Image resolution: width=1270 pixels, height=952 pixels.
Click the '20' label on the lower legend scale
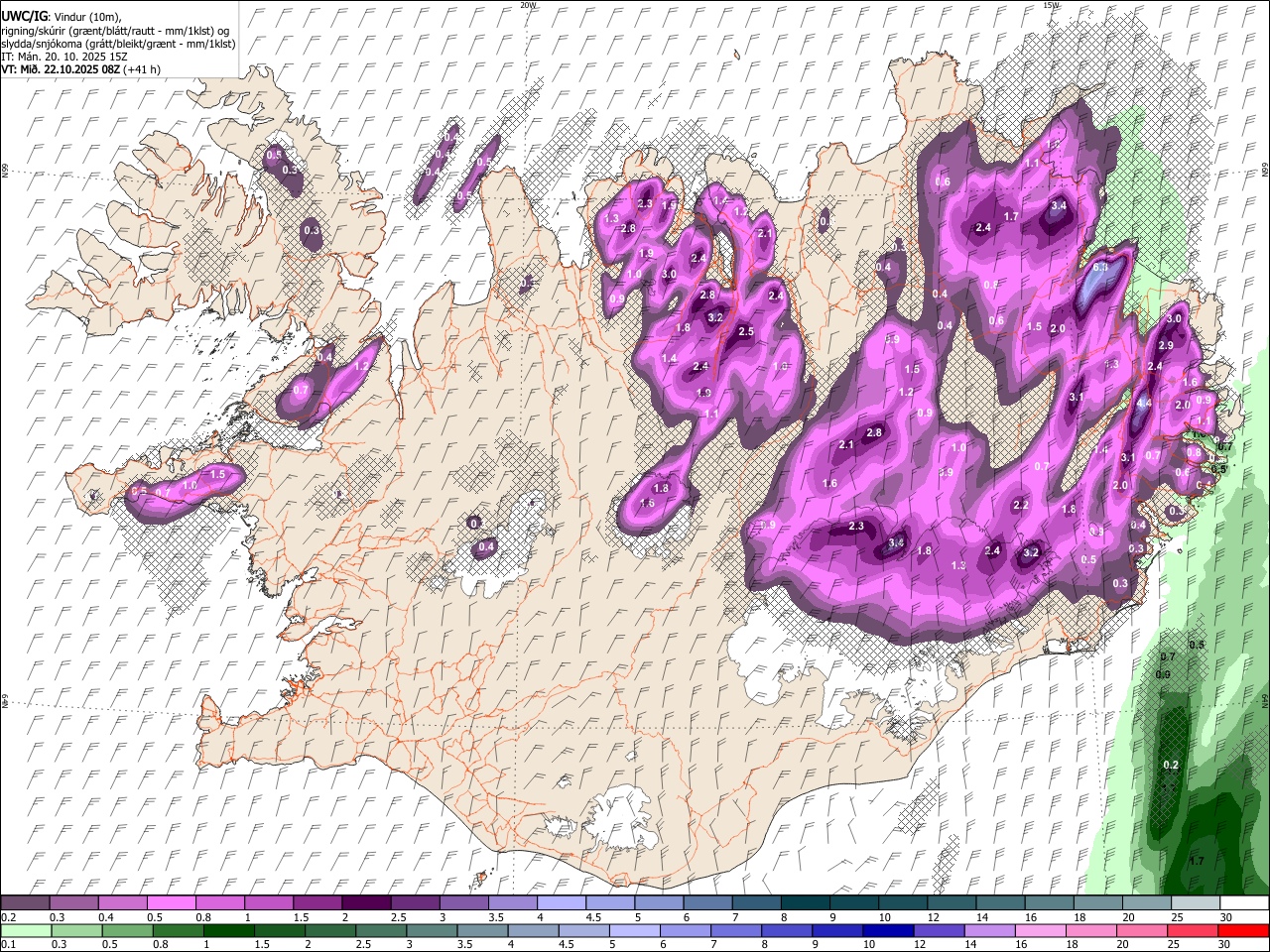1124,945
